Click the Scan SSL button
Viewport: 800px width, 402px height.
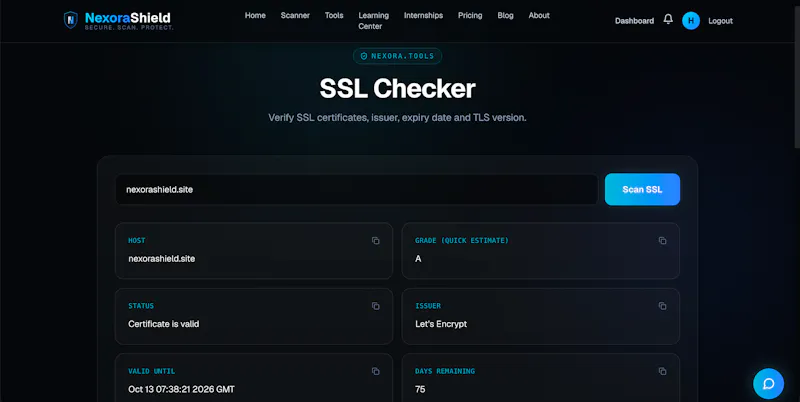coord(642,189)
